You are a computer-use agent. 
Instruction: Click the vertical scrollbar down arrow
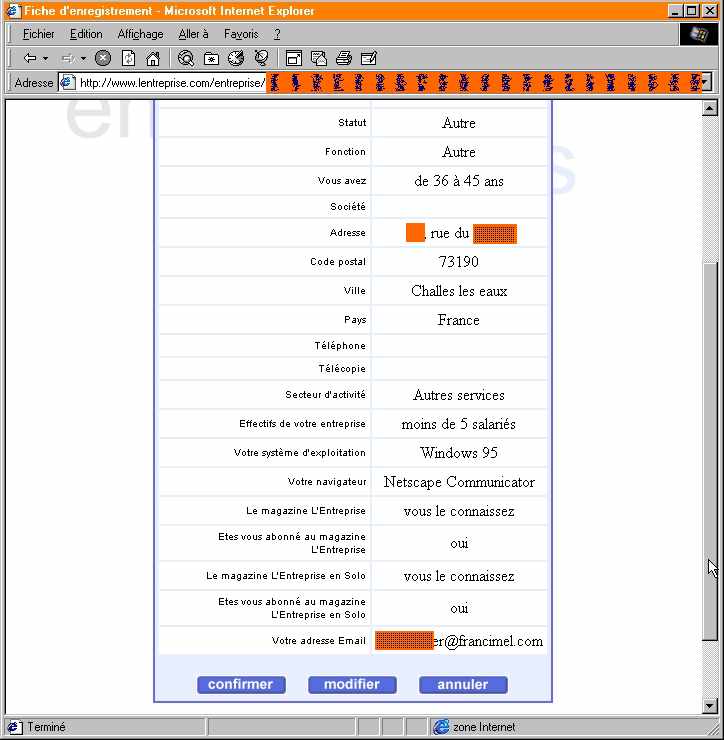(x=709, y=706)
